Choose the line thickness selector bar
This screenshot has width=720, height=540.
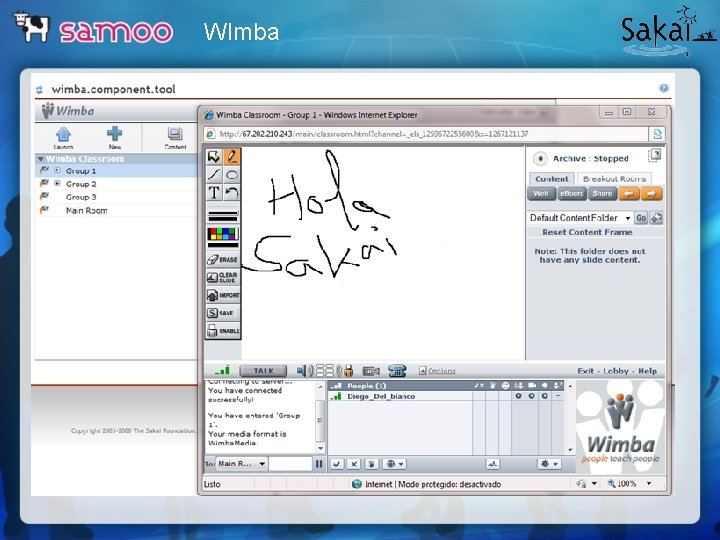[223, 215]
